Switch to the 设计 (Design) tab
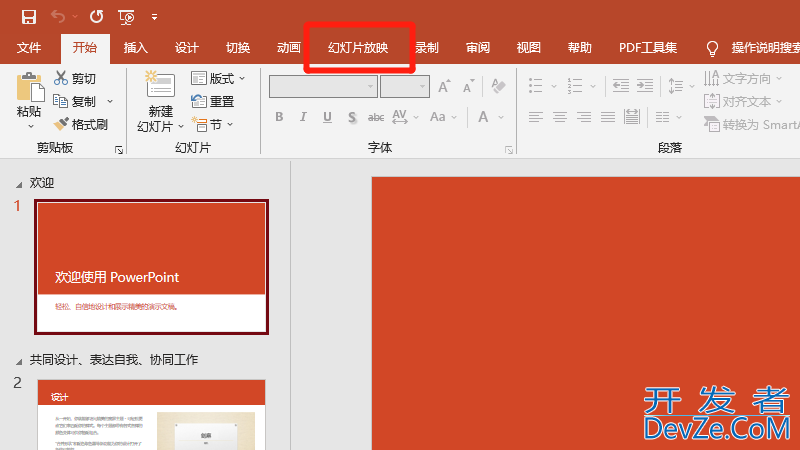800x450 pixels. point(187,48)
